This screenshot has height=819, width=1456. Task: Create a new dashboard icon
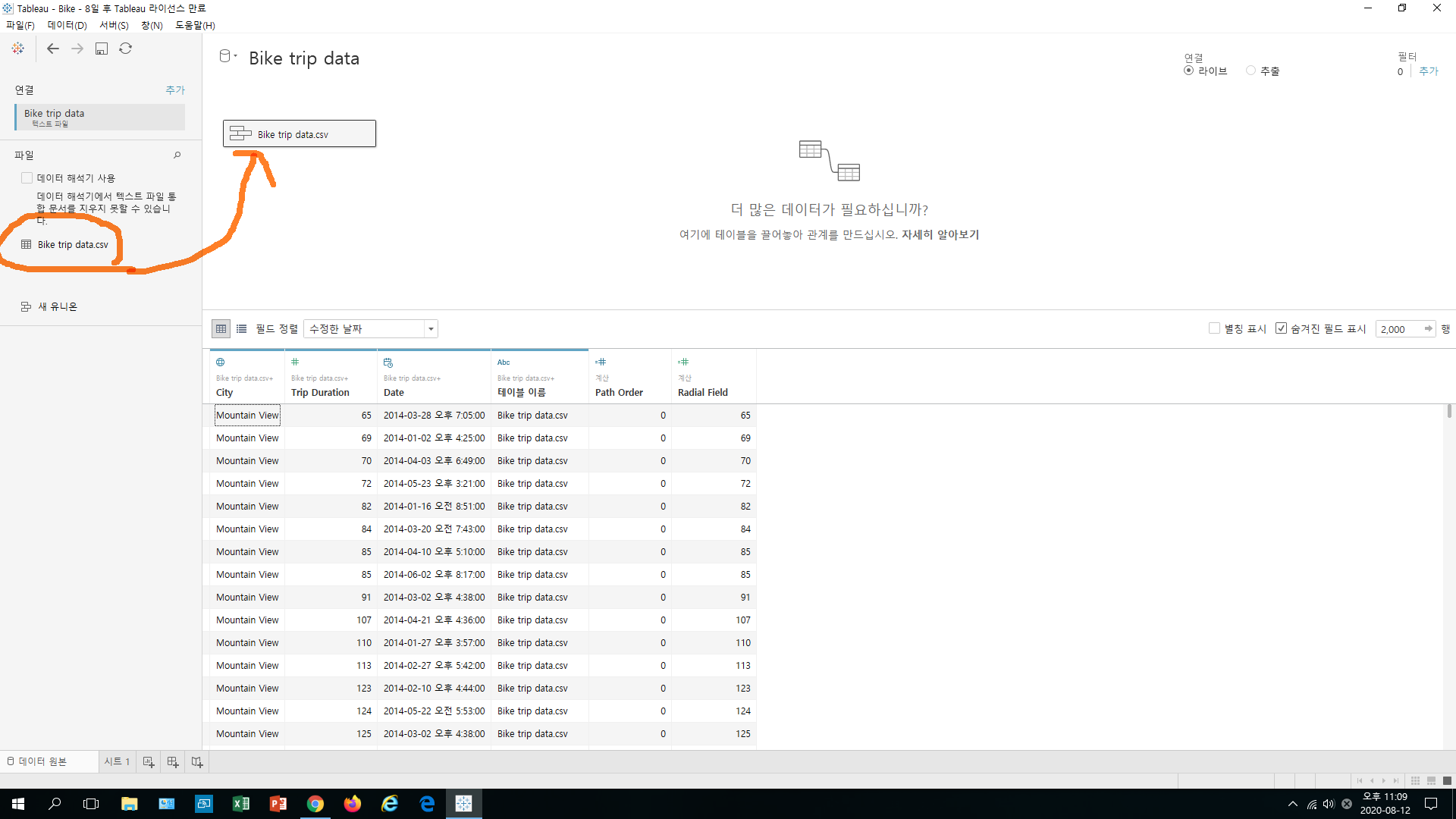coord(173,761)
